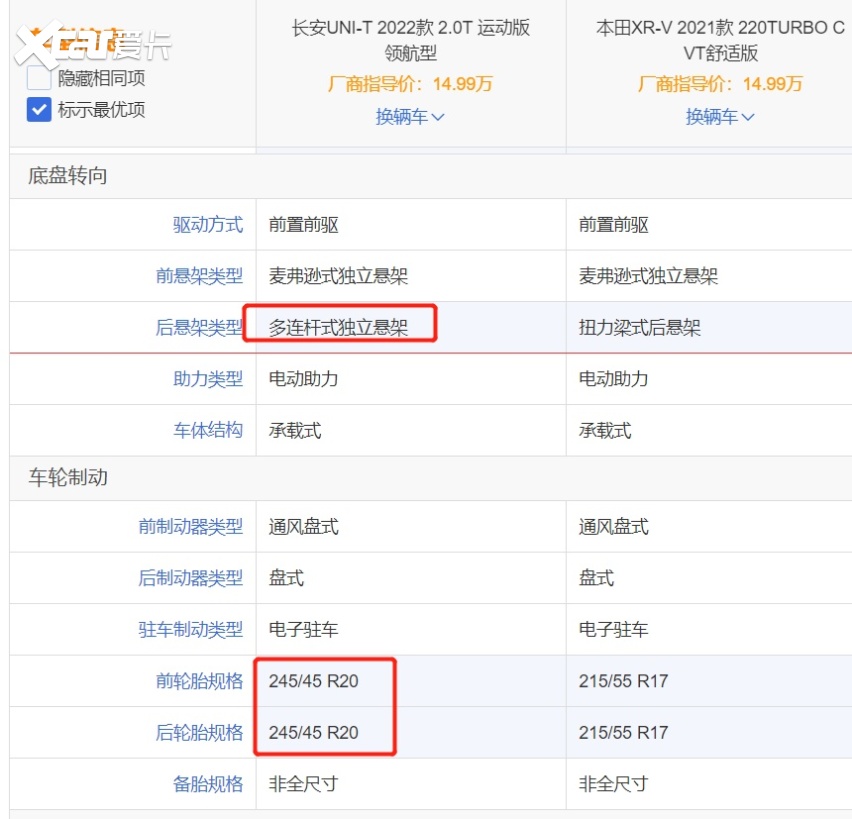Open the 长安UNI-T 2022款 model title
The image size is (852, 819).
click(x=411, y=40)
